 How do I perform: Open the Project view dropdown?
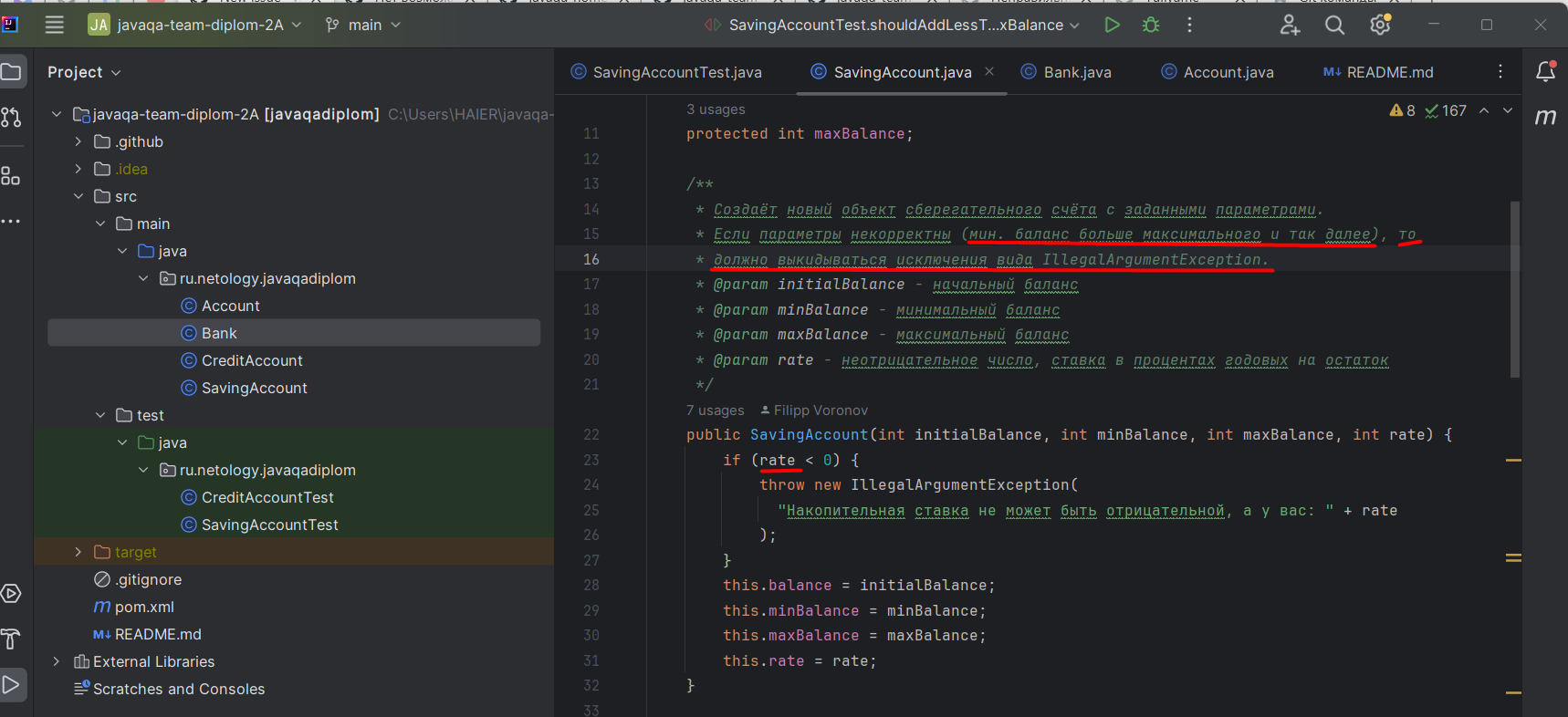(x=84, y=72)
